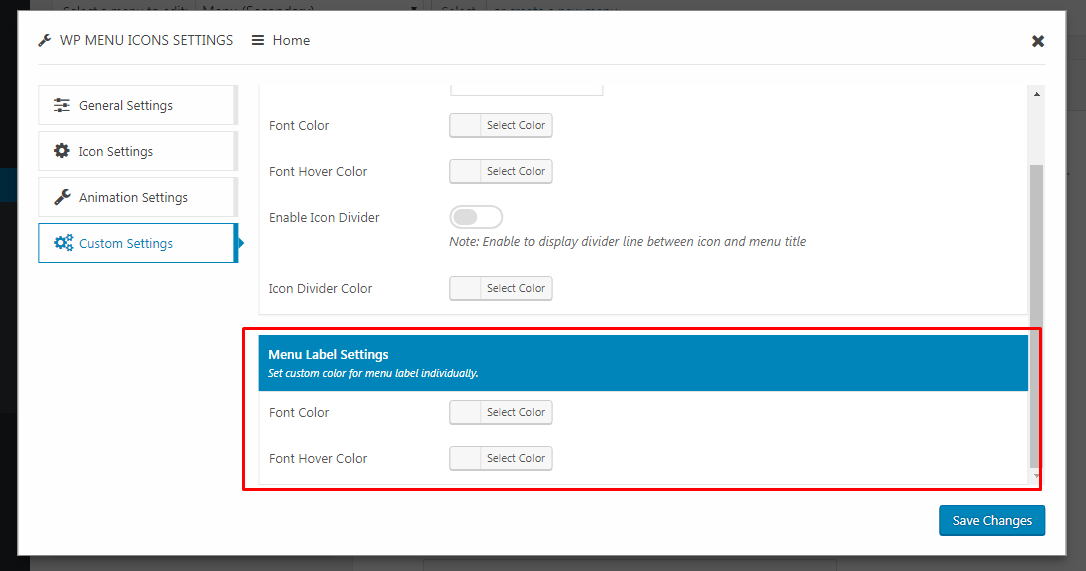The image size is (1086, 571).
Task: Click the upper Font Hover Color swatch preview
Action: (466, 172)
